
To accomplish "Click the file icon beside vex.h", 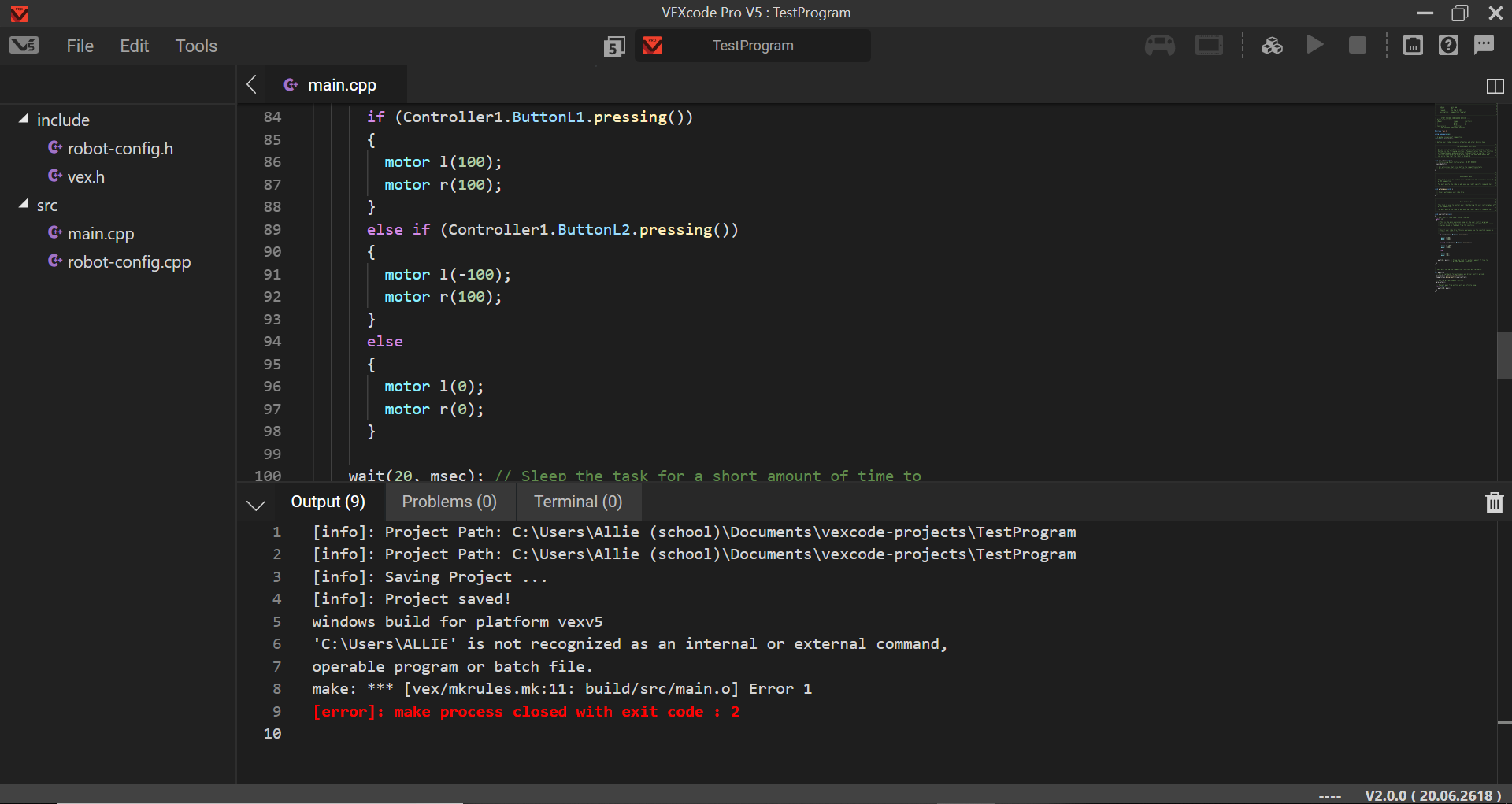I will pos(54,176).
